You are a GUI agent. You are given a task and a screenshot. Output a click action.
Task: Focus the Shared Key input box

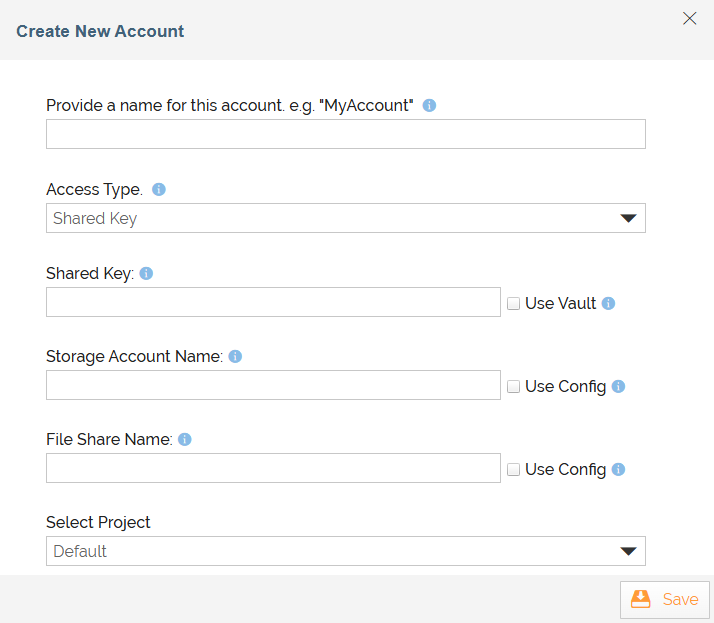tap(273, 302)
